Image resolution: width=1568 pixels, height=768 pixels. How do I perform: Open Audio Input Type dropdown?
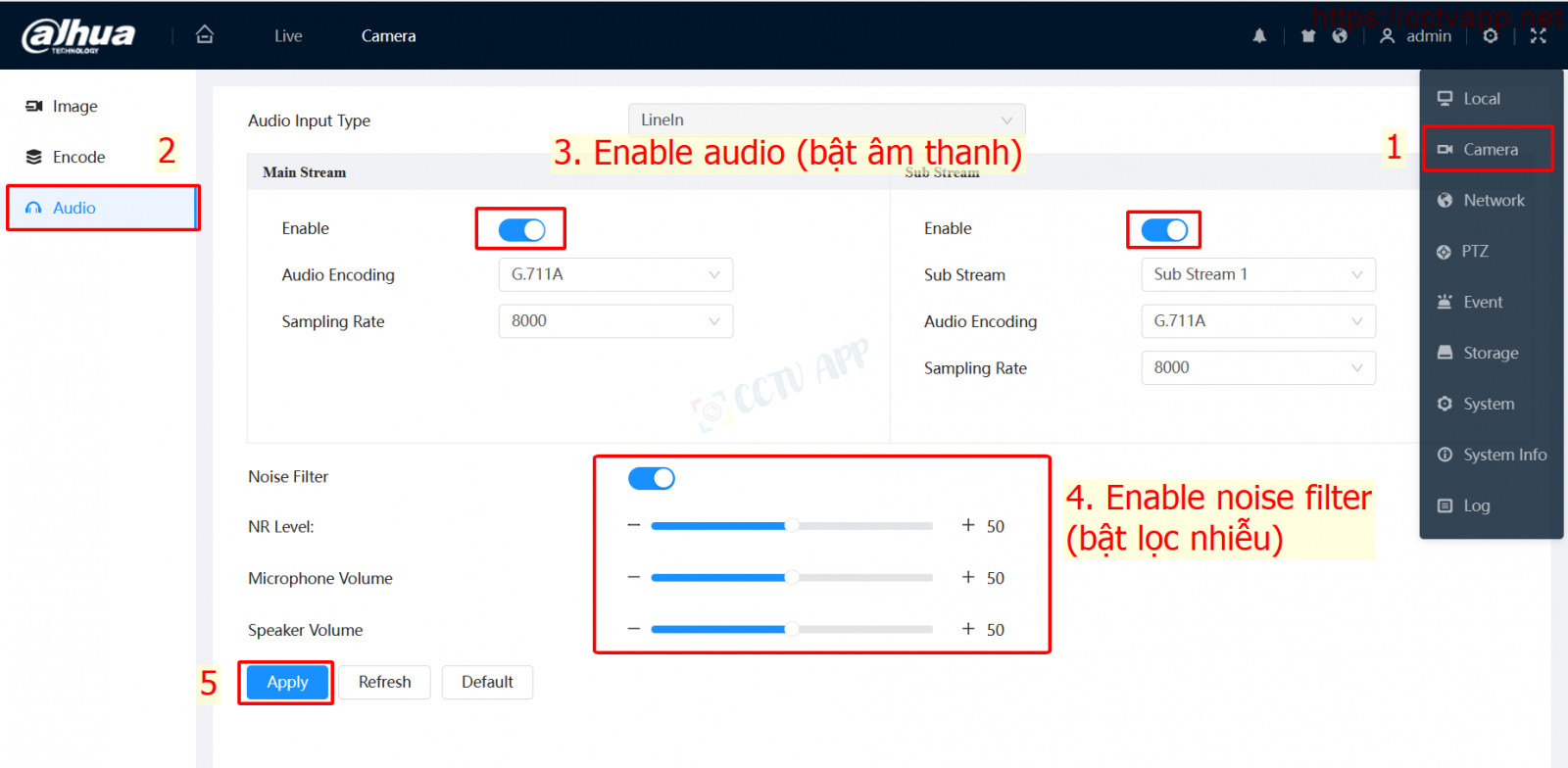coord(827,120)
